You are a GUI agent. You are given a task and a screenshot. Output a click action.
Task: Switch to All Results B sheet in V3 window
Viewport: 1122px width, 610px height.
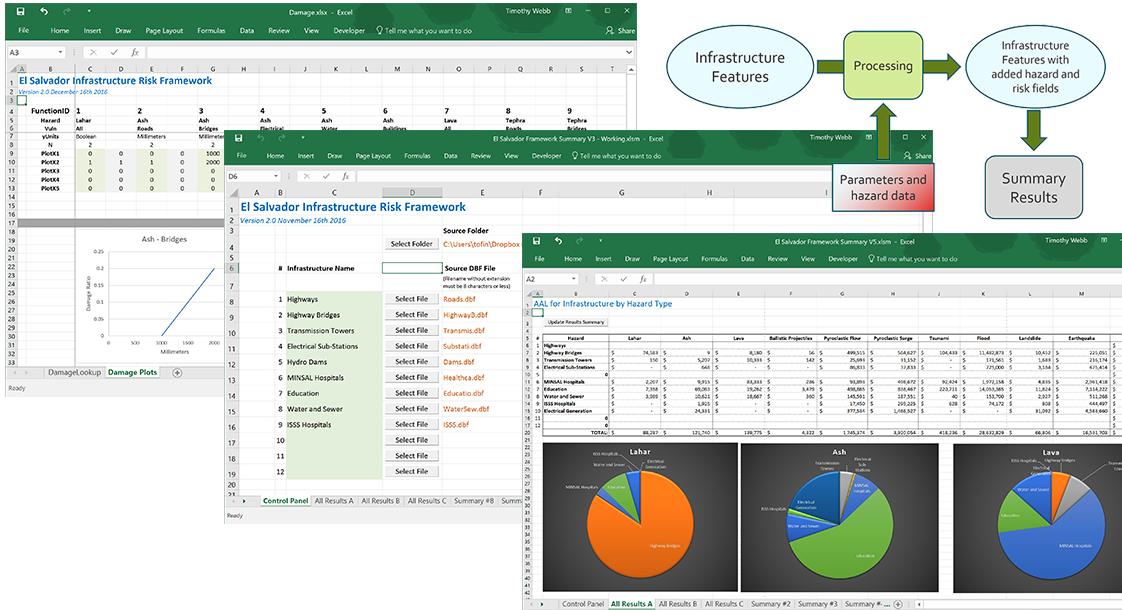pos(380,501)
